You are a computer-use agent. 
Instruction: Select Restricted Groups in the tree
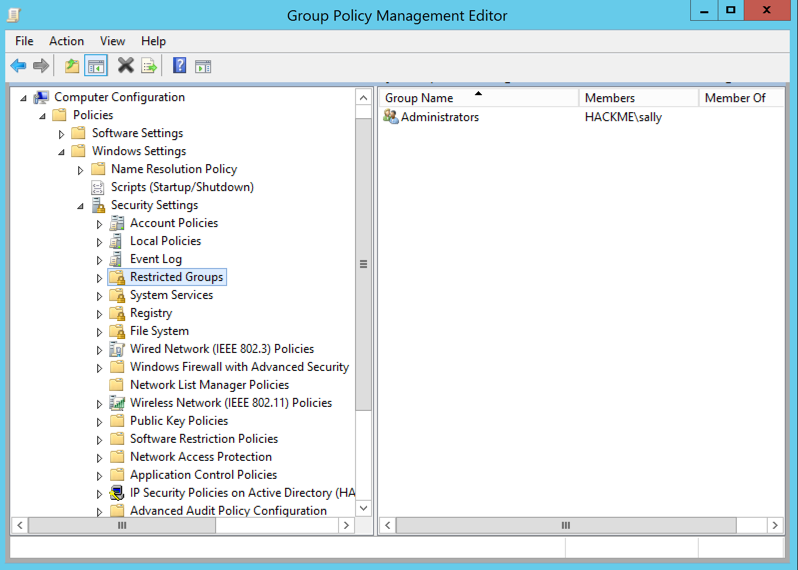coord(176,277)
